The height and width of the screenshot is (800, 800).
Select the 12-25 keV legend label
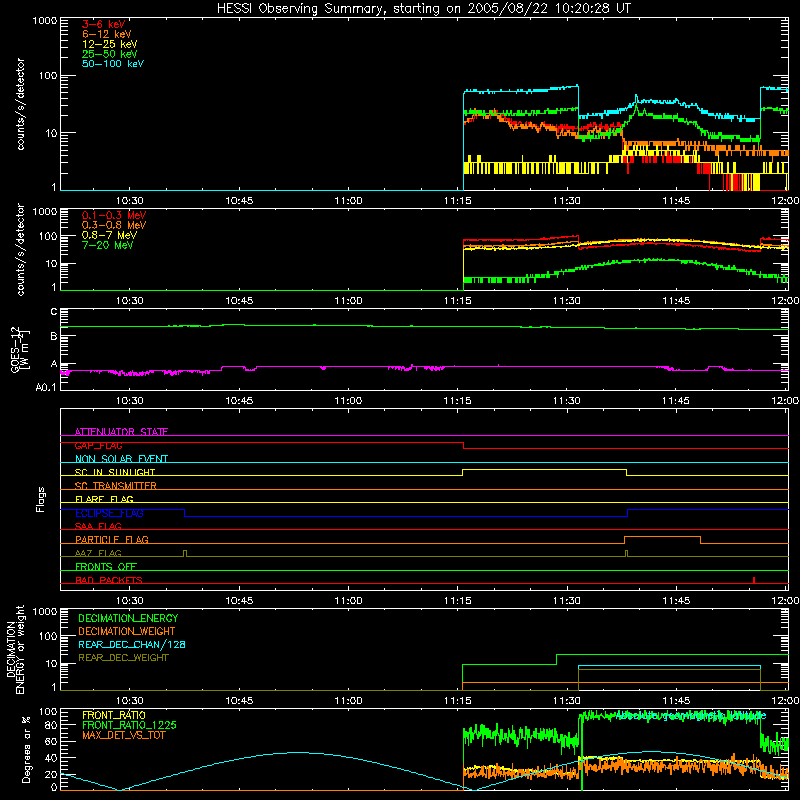[110, 44]
